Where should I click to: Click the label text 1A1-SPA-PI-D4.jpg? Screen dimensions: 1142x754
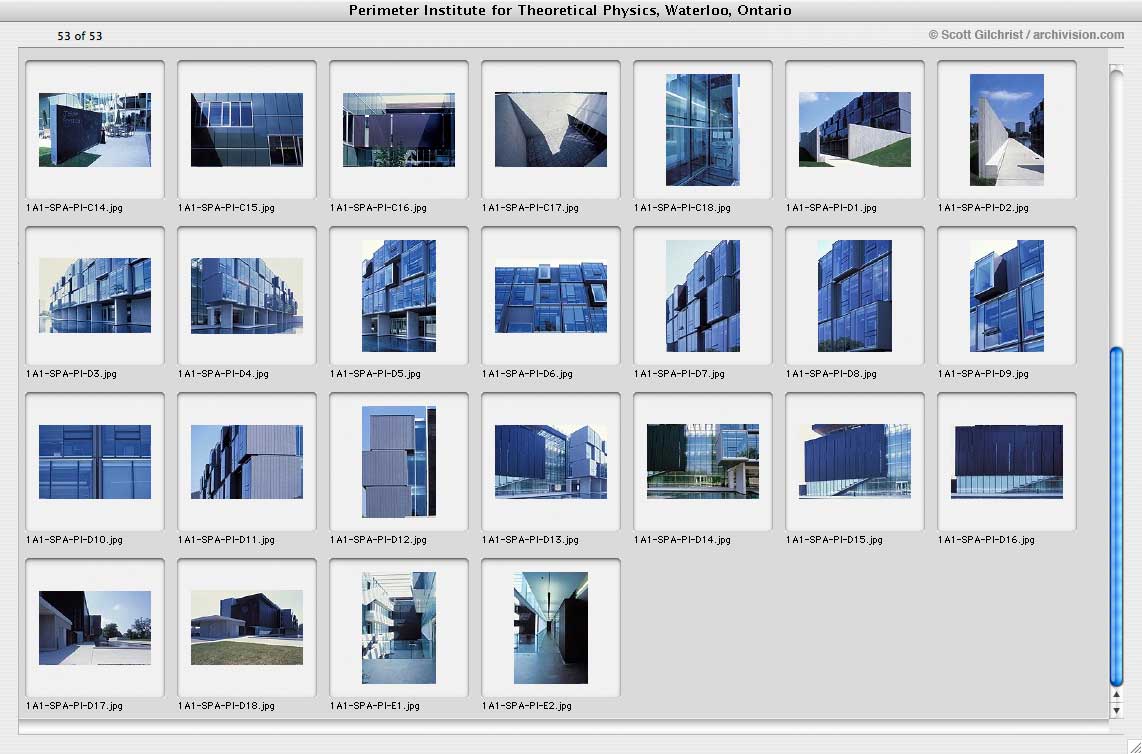point(224,374)
